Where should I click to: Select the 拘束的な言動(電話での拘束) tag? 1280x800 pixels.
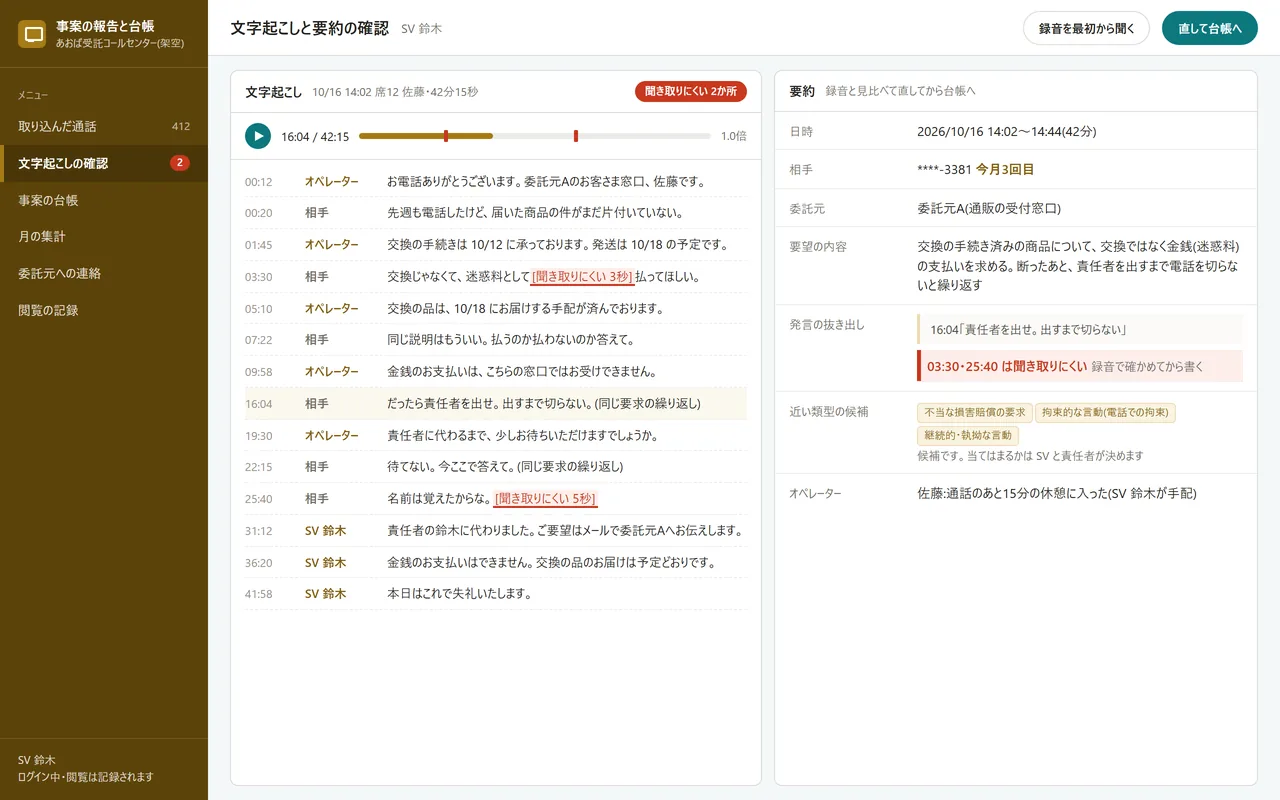coord(1105,412)
